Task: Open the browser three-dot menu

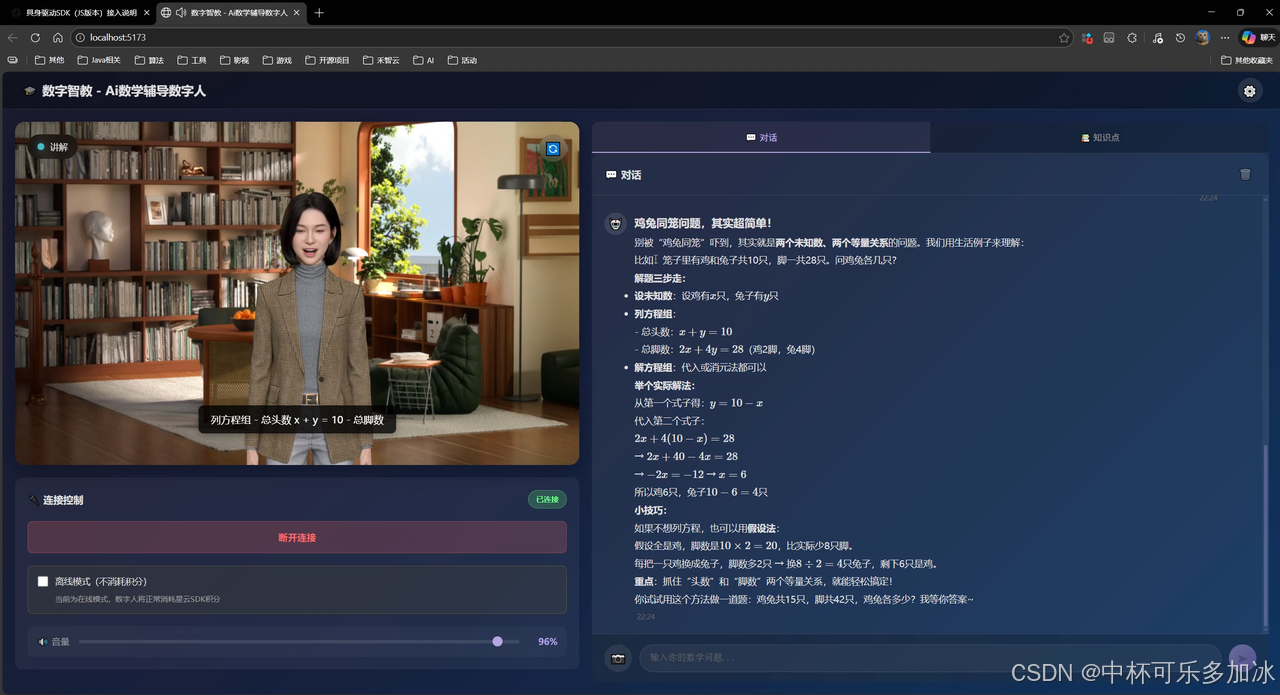Action: [x=1225, y=37]
